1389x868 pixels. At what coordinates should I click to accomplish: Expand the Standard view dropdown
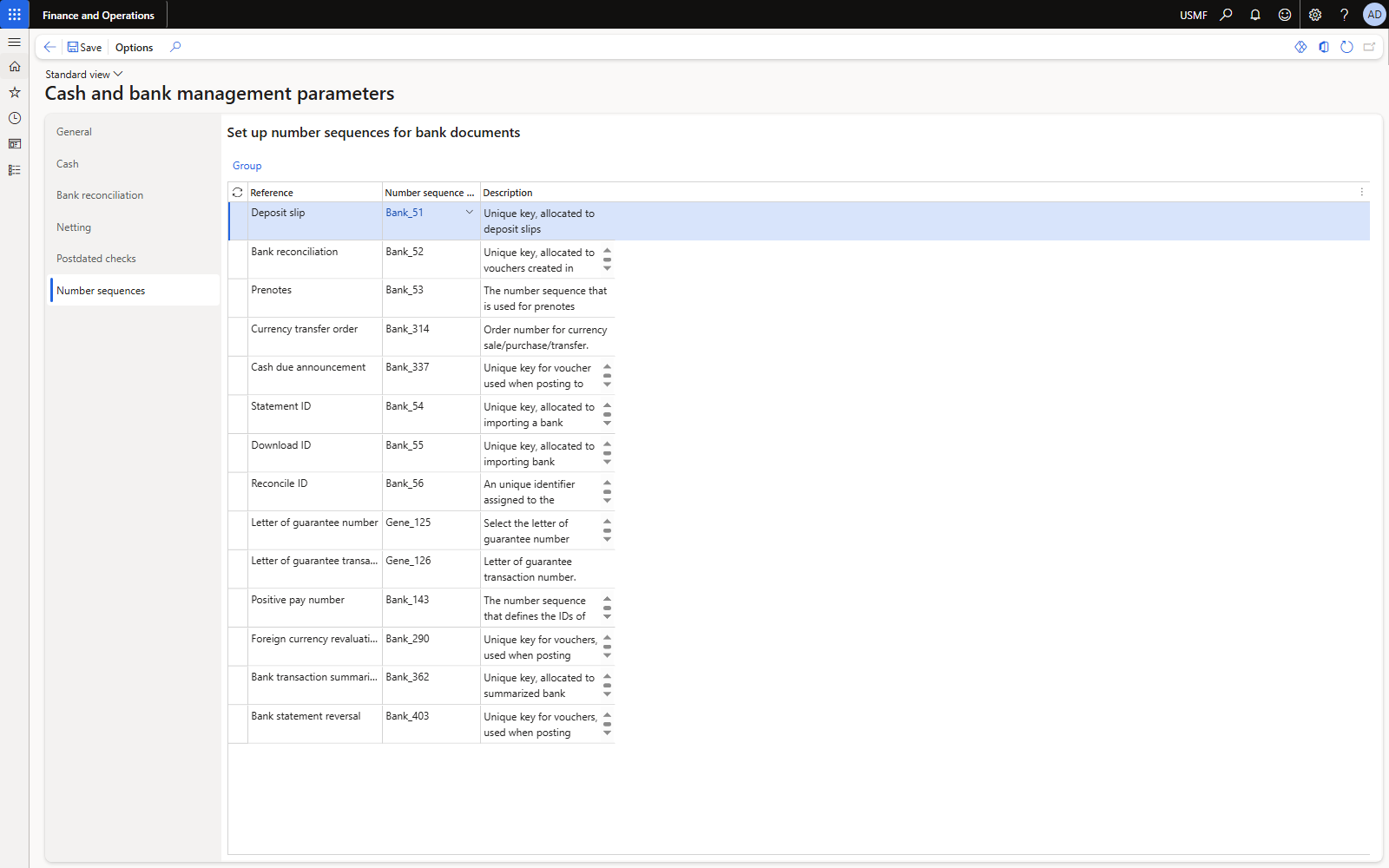point(84,75)
